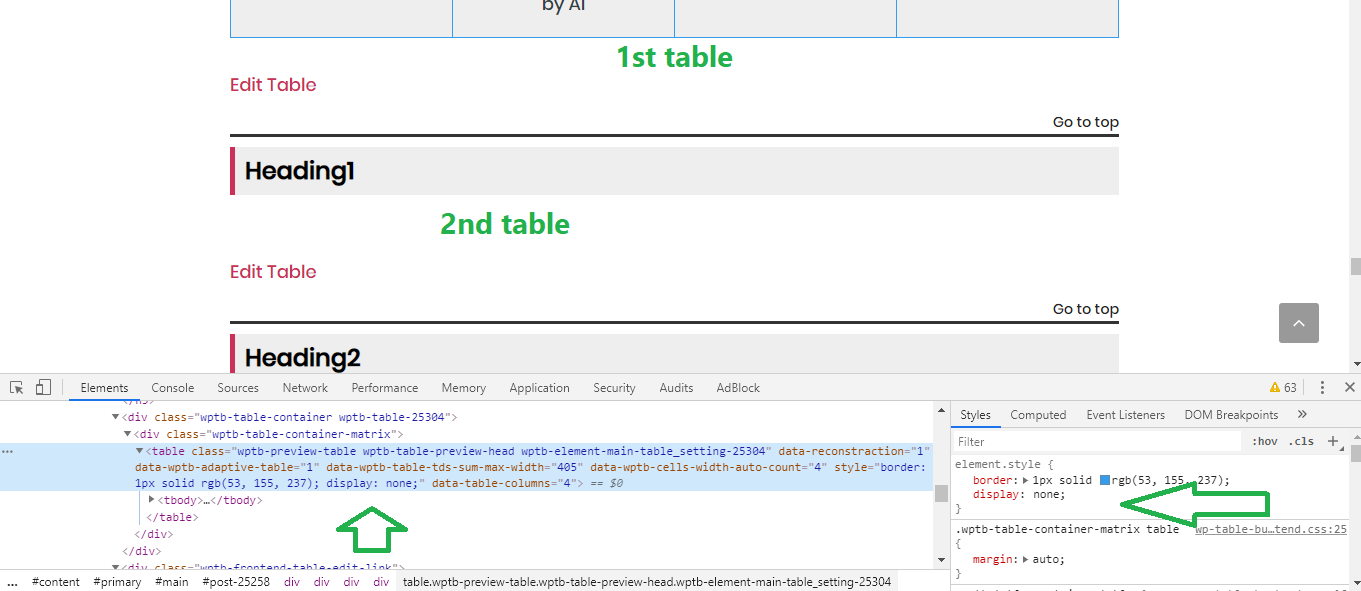Click the breadcrumb ellipsis at bottom left
The width and height of the screenshot is (1361, 591).
pos(12,581)
